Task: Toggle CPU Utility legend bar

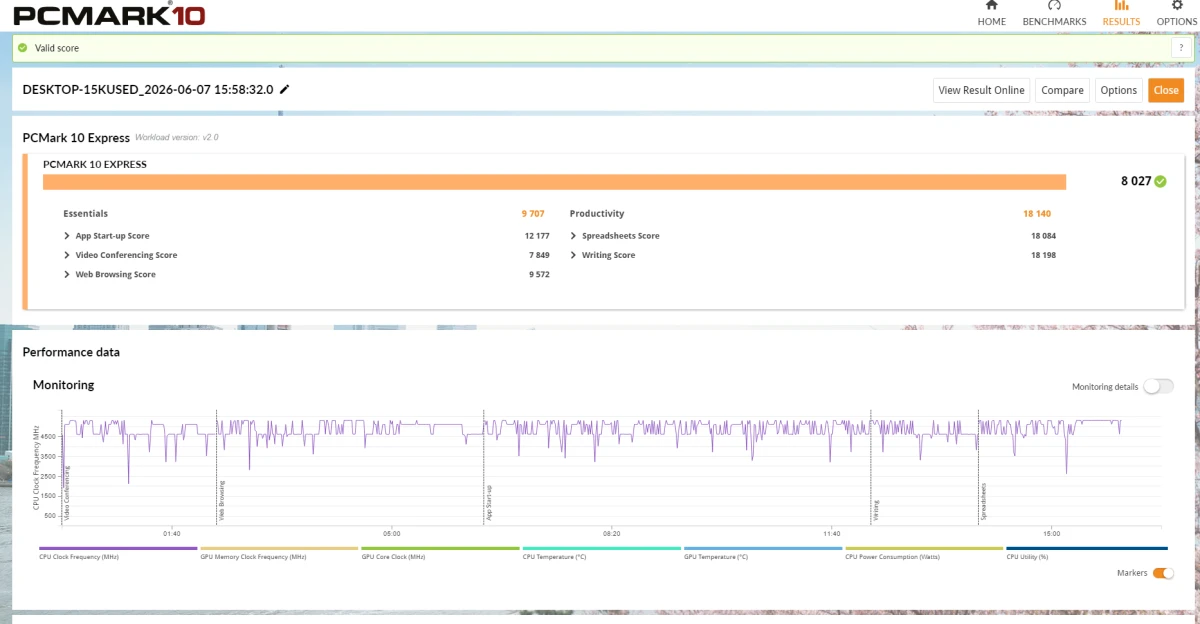Action: 1086,548
